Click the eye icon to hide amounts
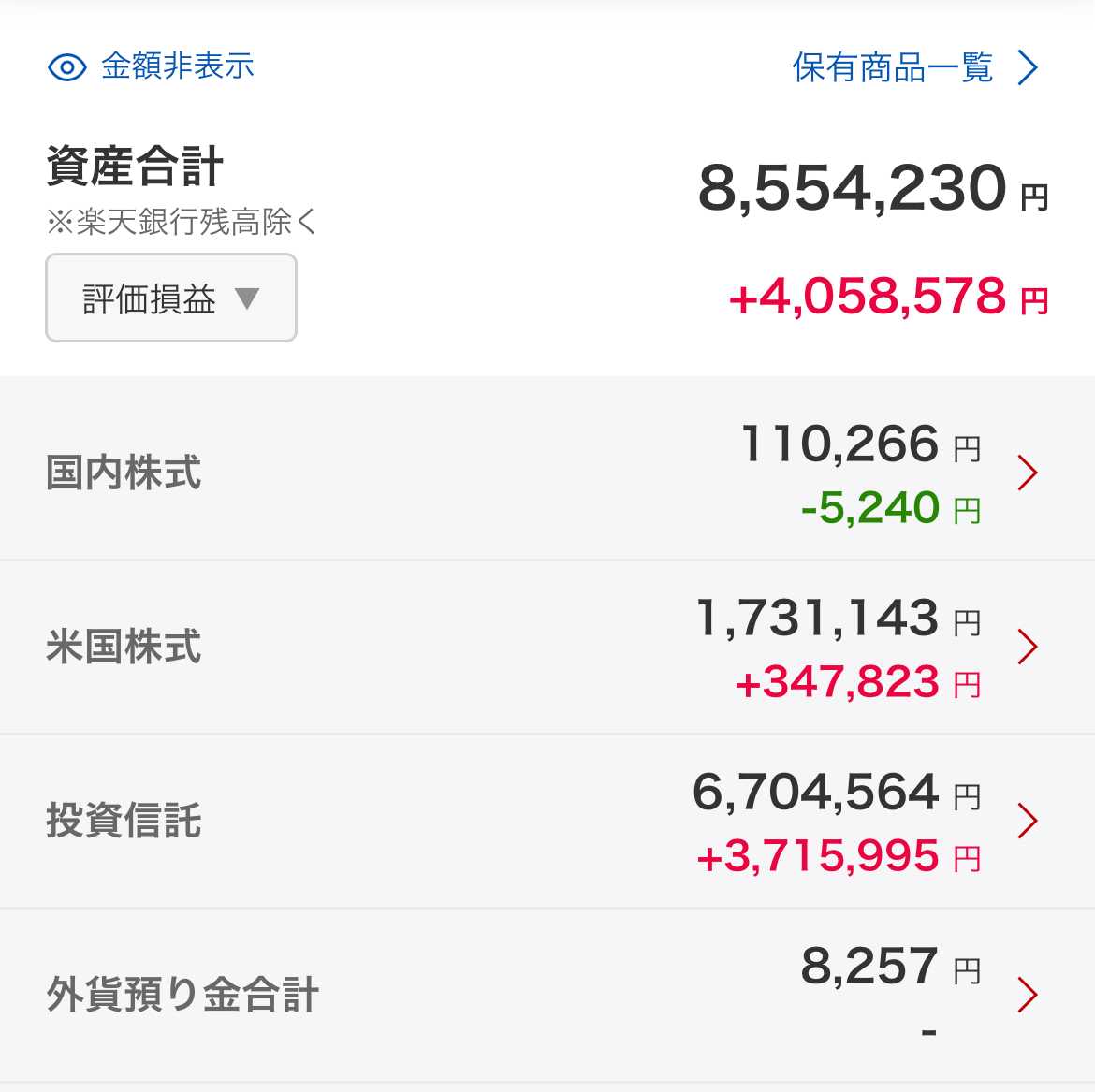 pos(66,67)
